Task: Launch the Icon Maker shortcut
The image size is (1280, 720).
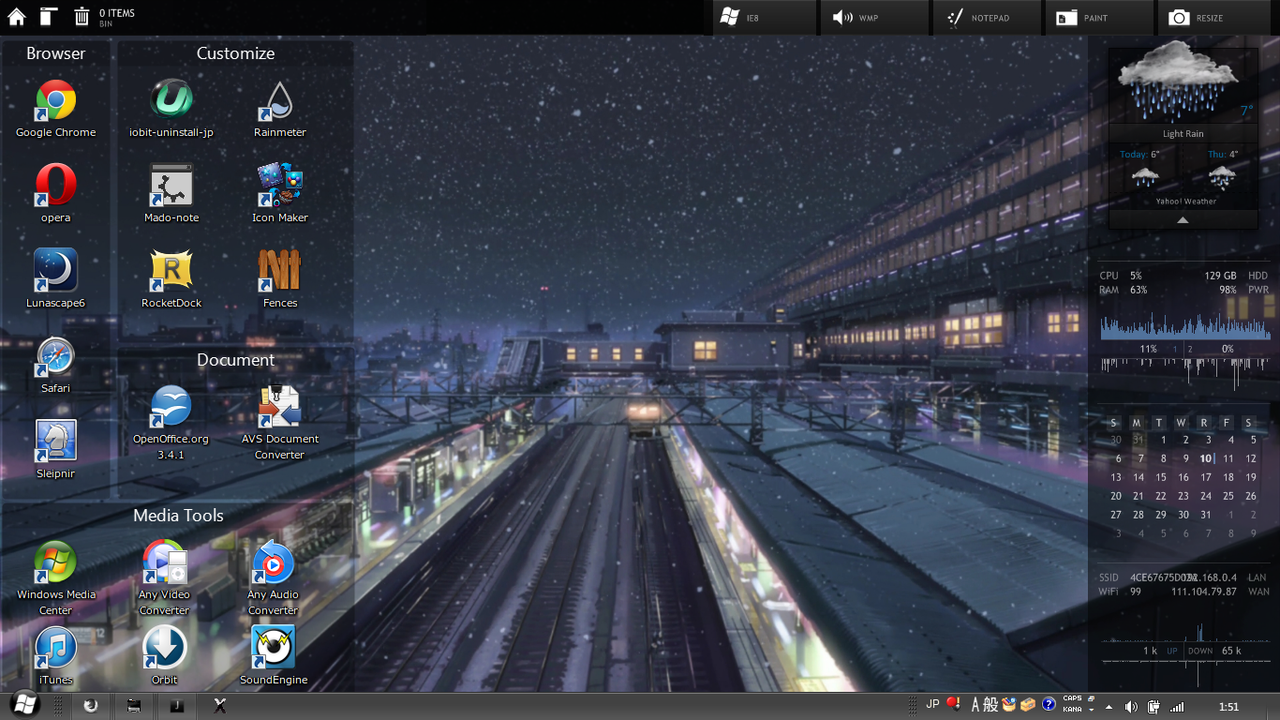Action: pyautogui.click(x=280, y=194)
